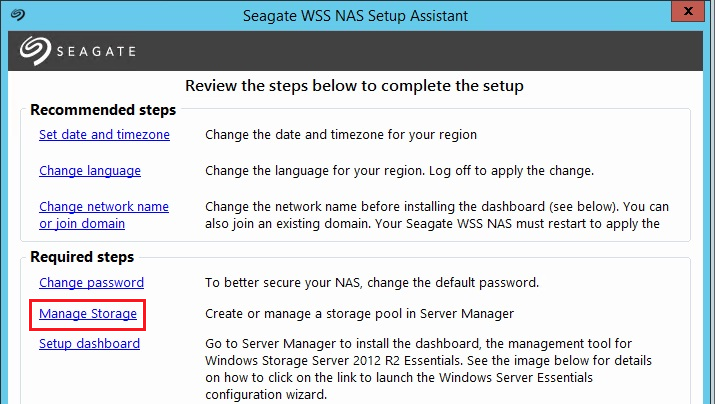Viewport: 715px width, 404px height.
Task: Open the Change password link
Action: 91,282
